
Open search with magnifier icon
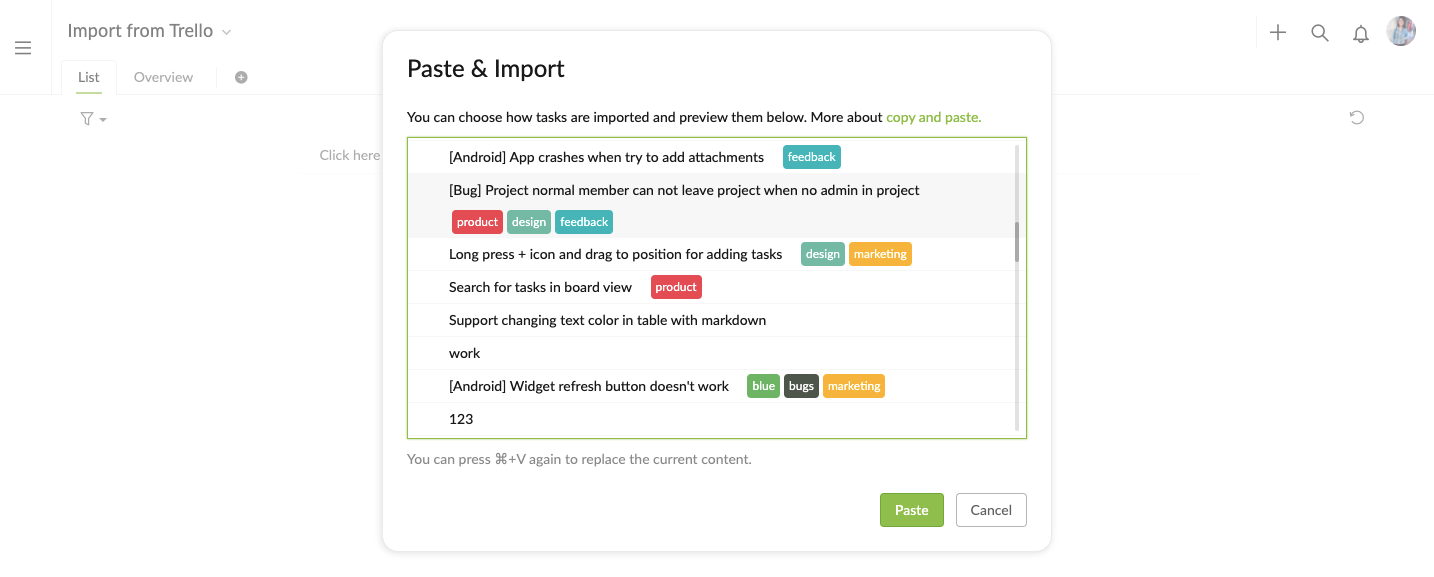1320,33
